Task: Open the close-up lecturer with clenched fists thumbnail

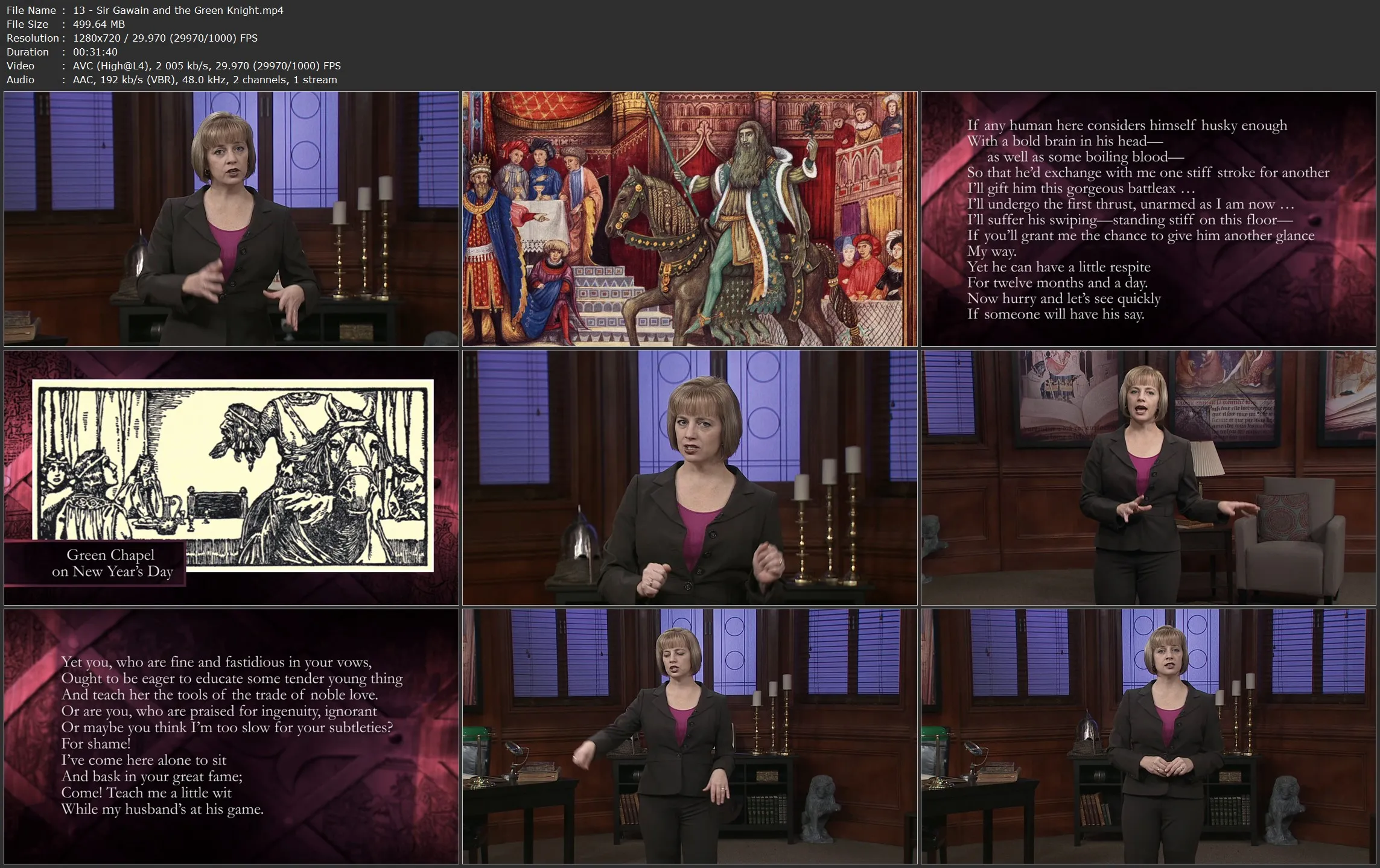Action: (690, 478)
